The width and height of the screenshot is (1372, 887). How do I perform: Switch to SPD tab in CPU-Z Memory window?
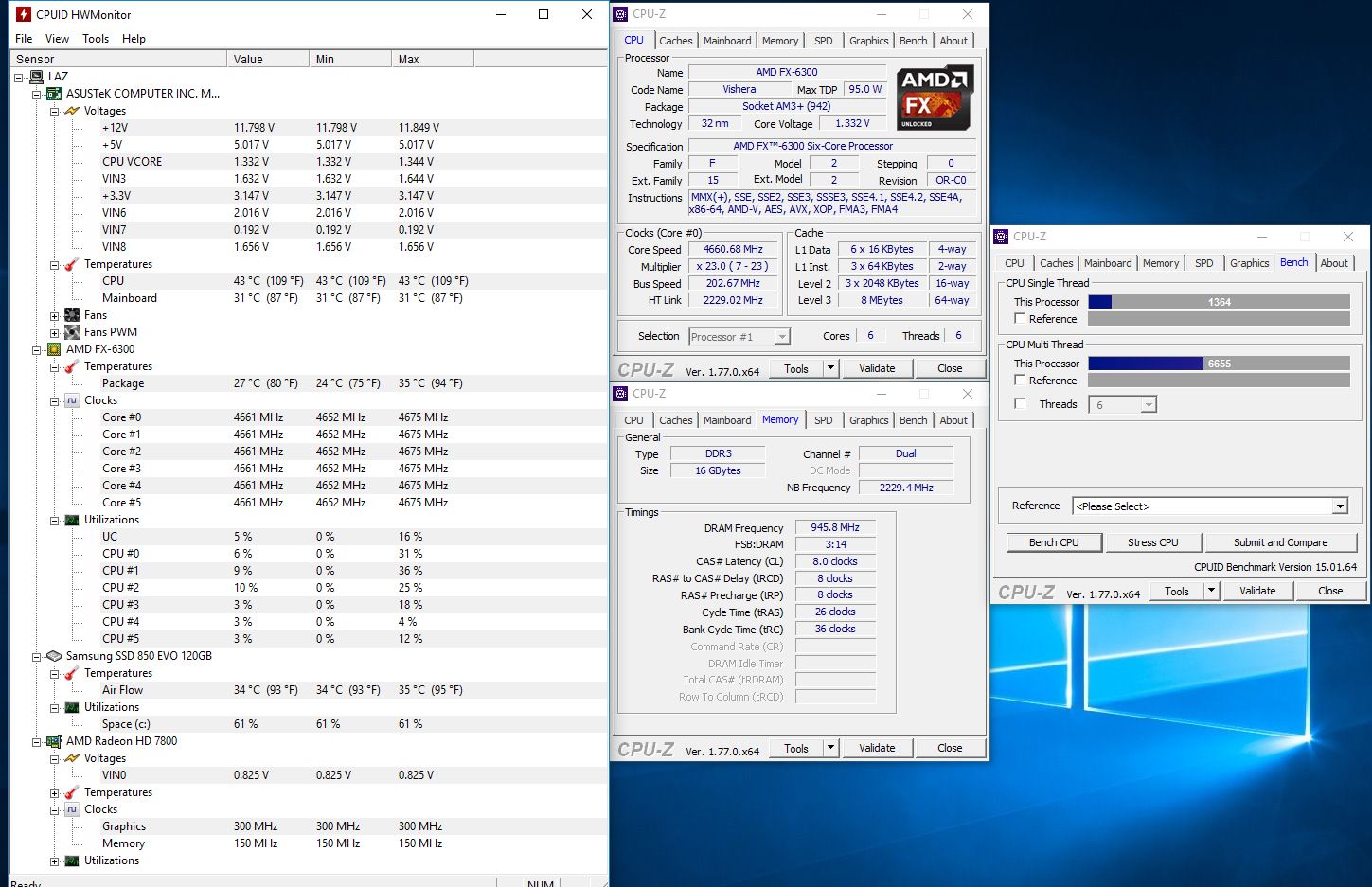824,420
